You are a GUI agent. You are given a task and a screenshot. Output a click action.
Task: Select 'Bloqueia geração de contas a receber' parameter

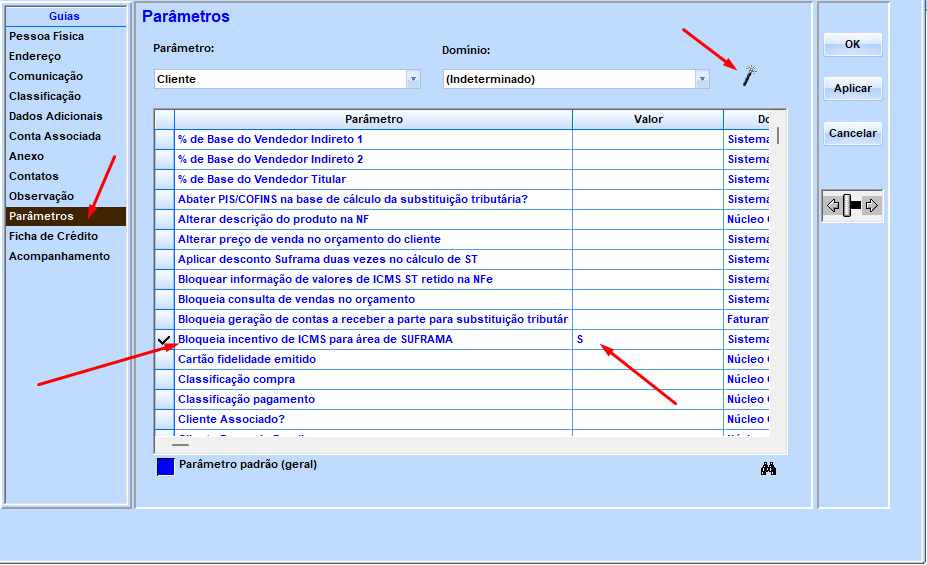pos(374,320)
